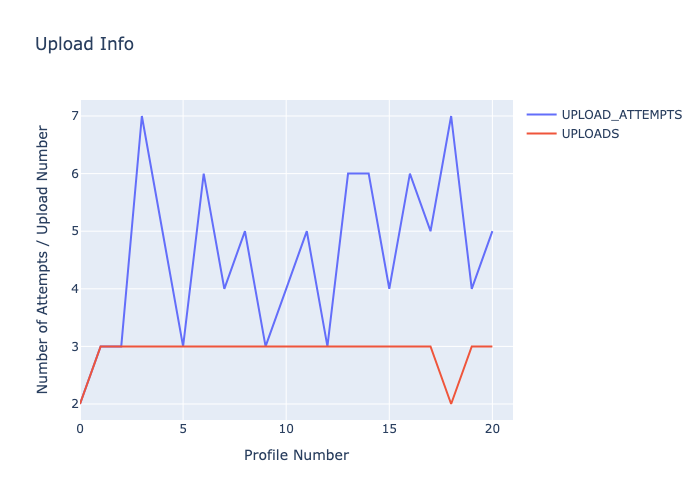
Task: Click the red line end at profile 20
Action: pos(492,346)
